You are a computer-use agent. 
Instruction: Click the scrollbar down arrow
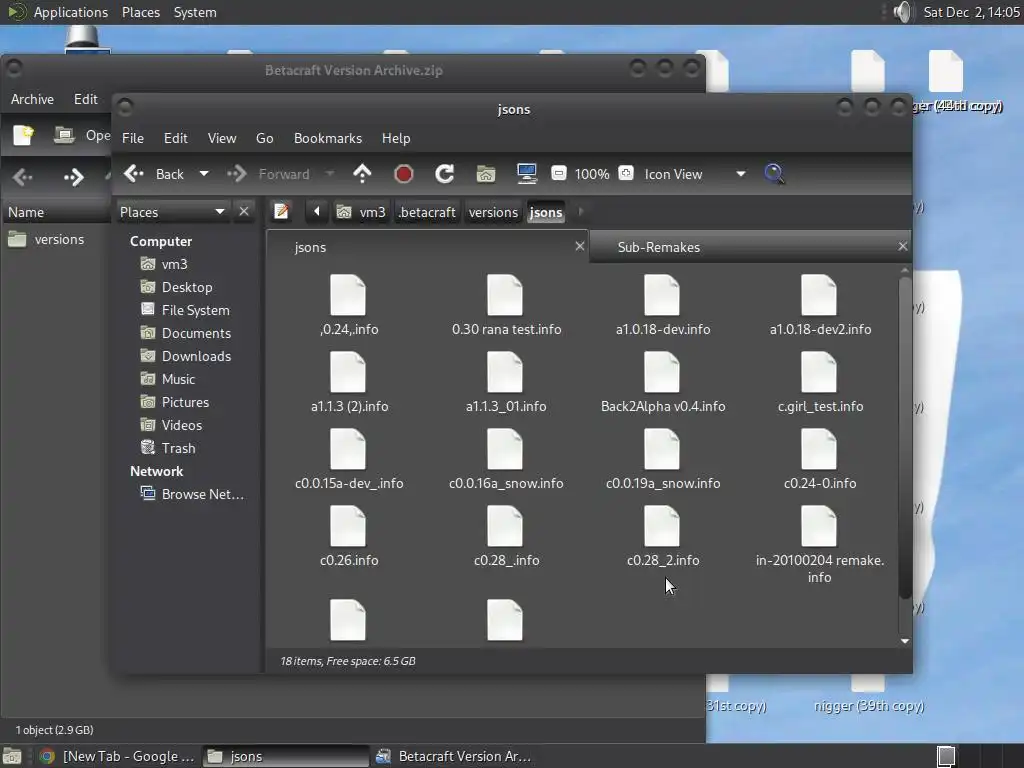904,641
